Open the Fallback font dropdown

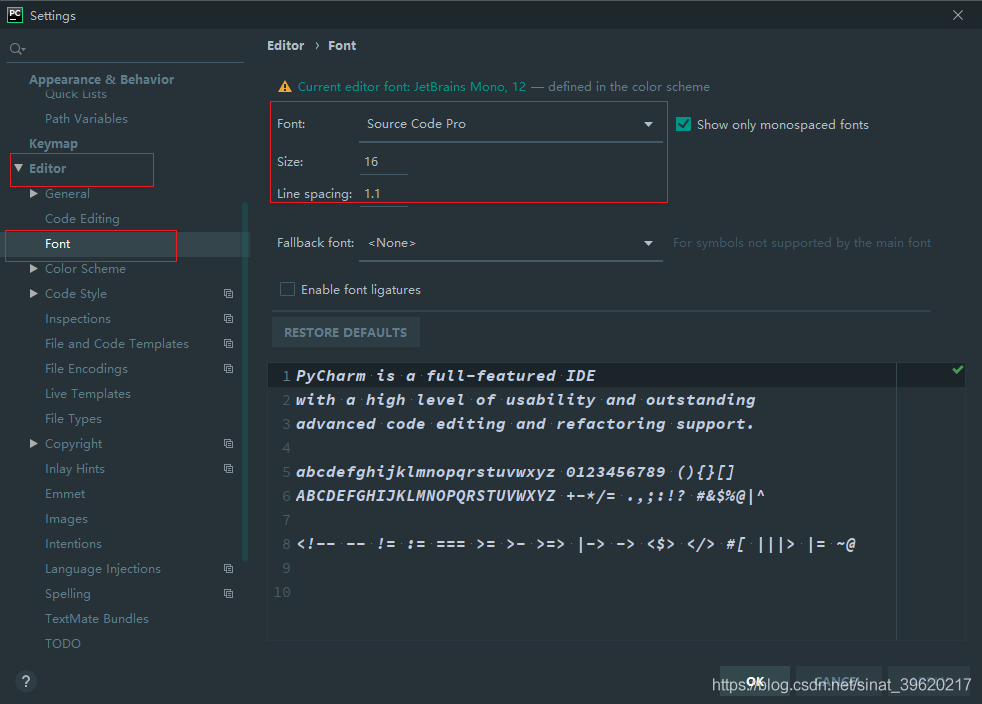pyautogui.click(x=510, y=243)
